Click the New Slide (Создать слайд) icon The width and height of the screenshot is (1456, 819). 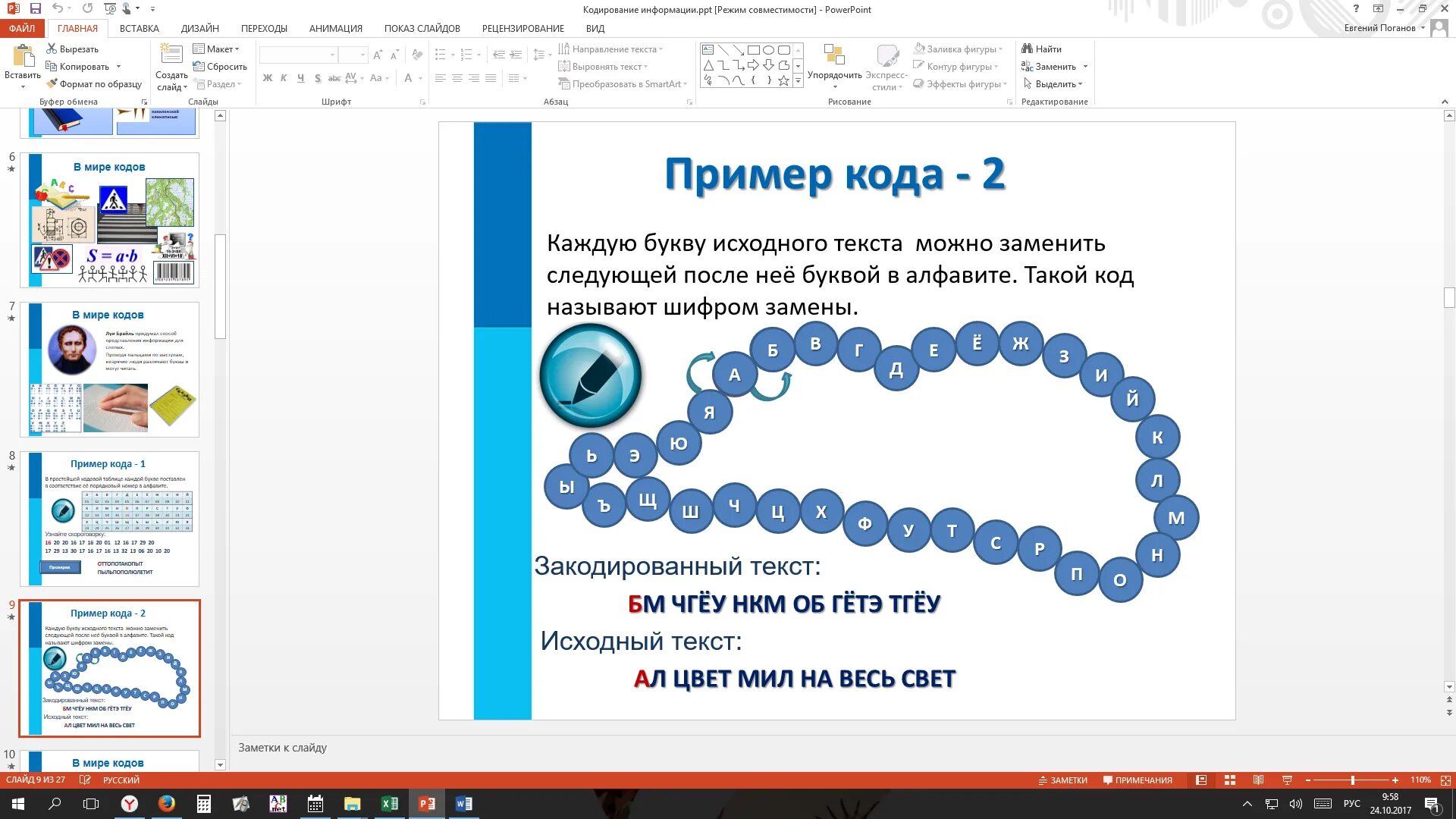171,55
